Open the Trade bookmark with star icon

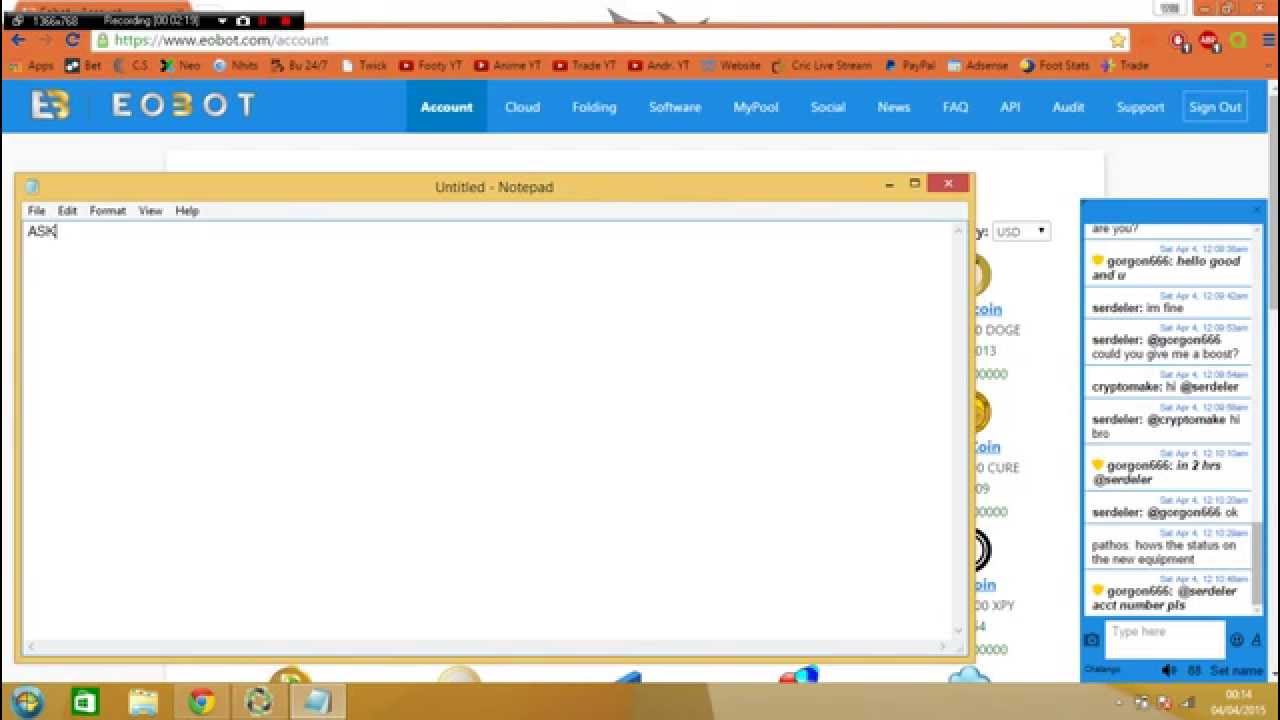(x=1124, y=66)
